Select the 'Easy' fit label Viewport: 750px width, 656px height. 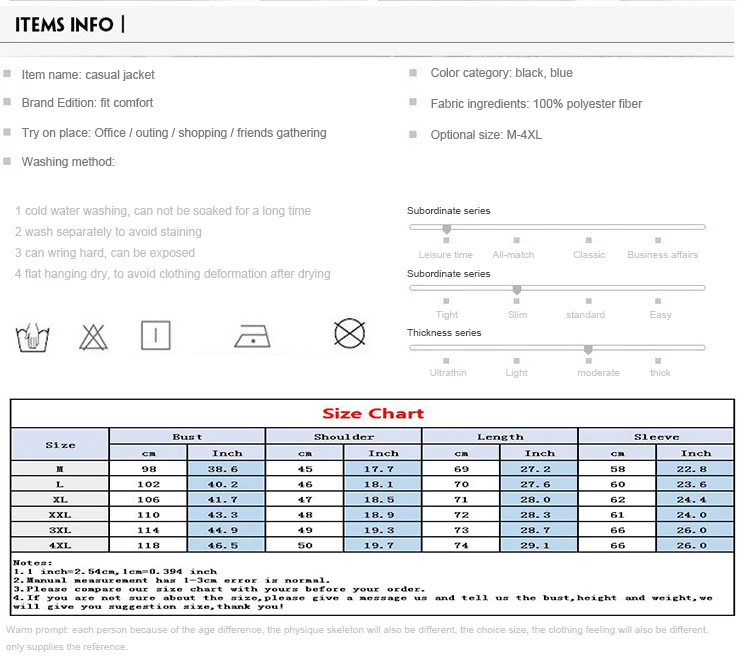pos(661,315)
